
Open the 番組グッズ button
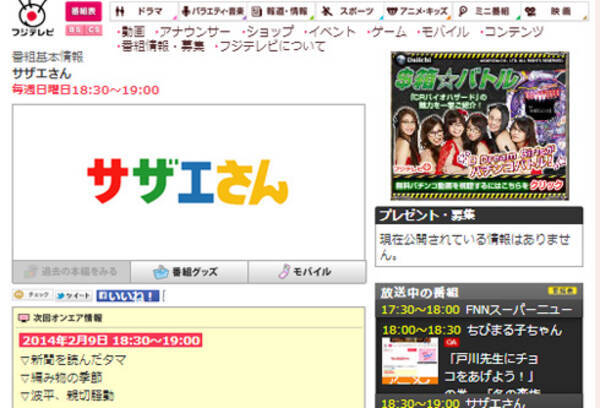(189, 272)
